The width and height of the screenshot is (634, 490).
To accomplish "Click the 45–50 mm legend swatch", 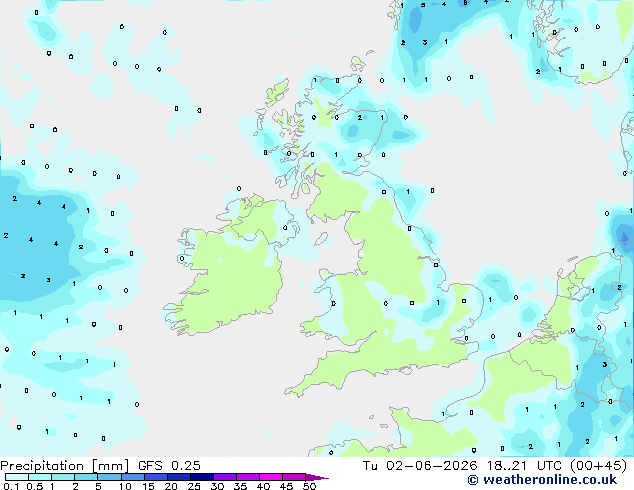I will pos(294,477).
